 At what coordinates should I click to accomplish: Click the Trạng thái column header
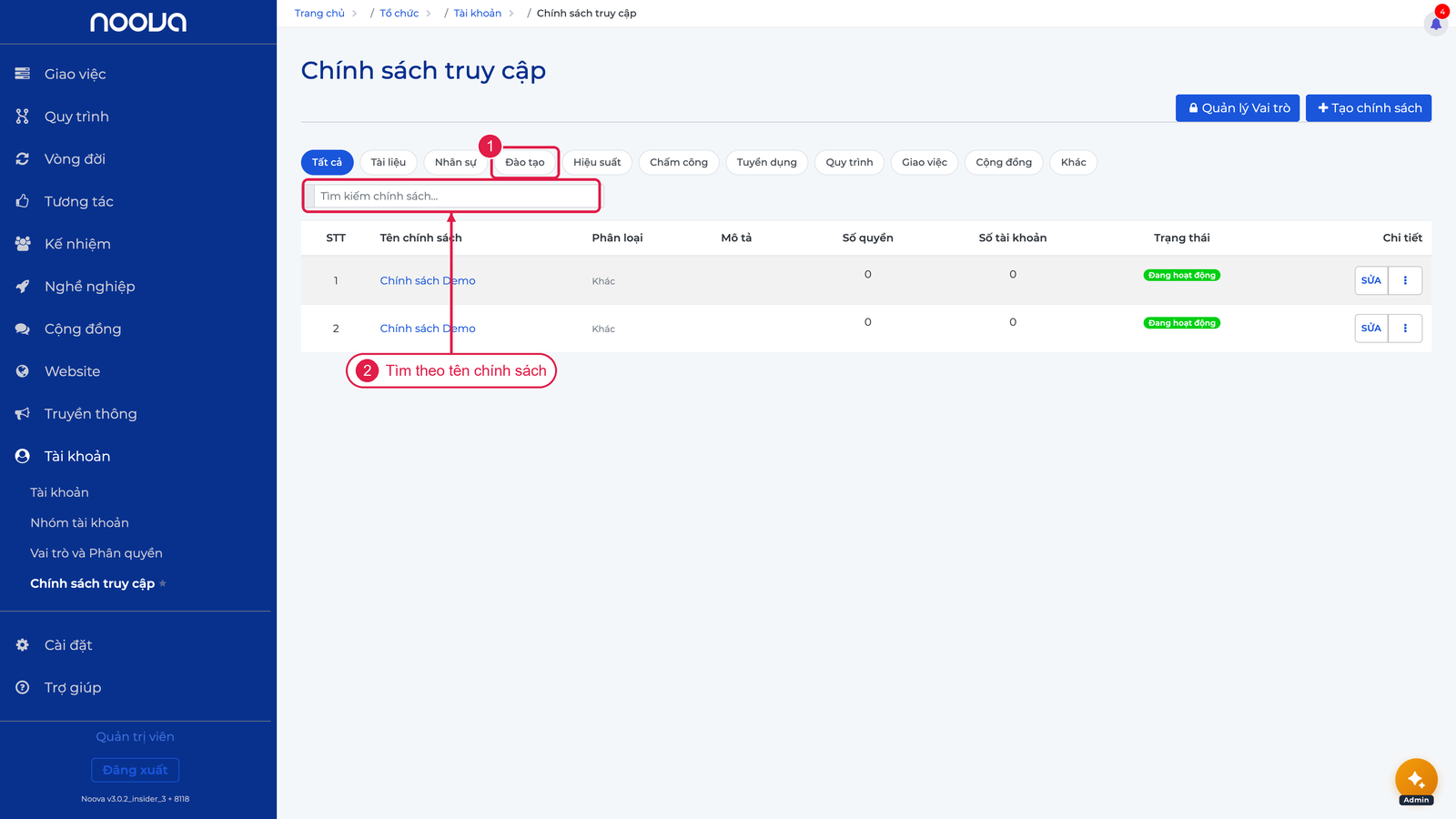point(1182,238)
